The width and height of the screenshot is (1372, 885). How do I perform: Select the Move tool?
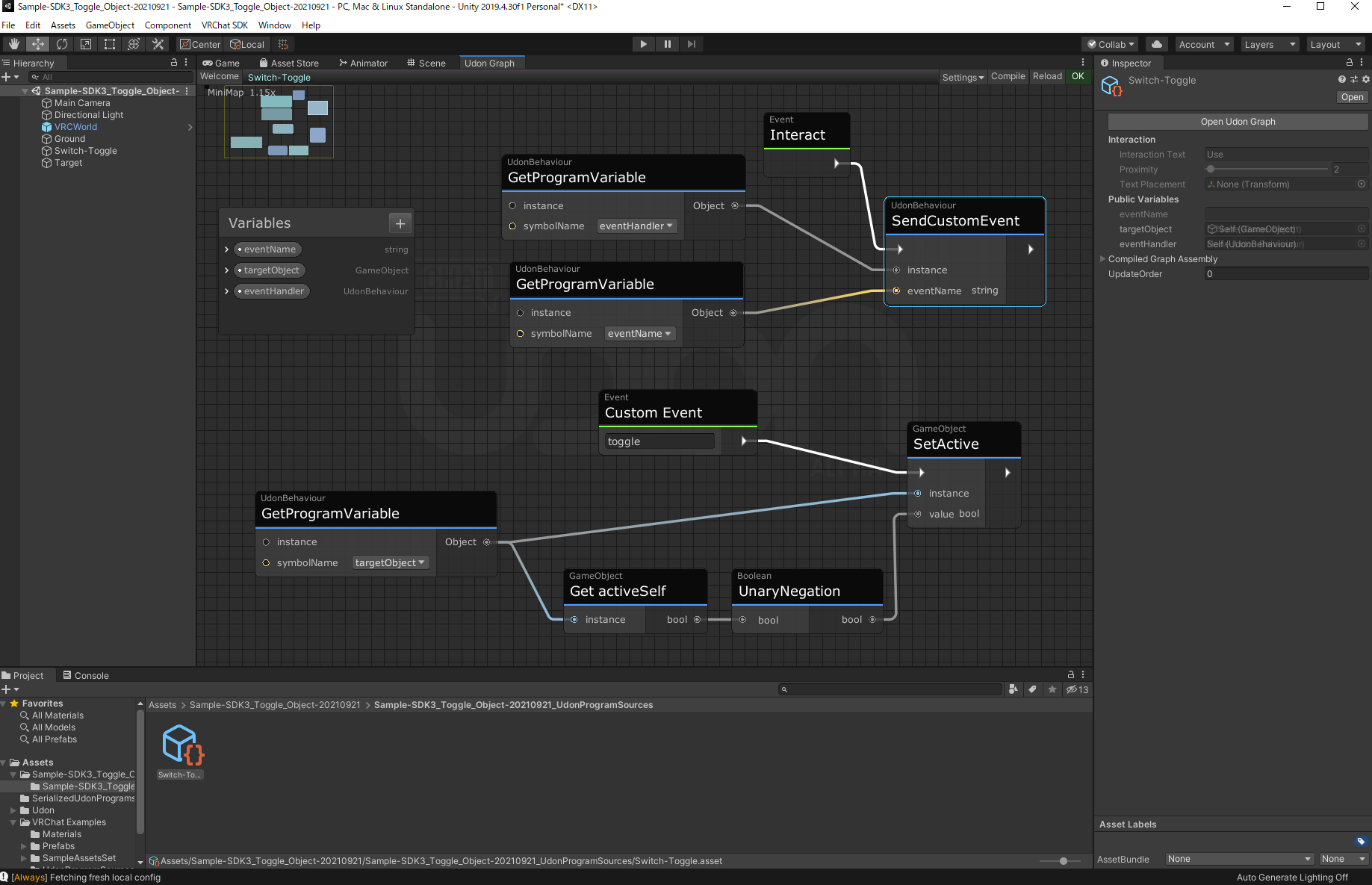coord(37,44)
